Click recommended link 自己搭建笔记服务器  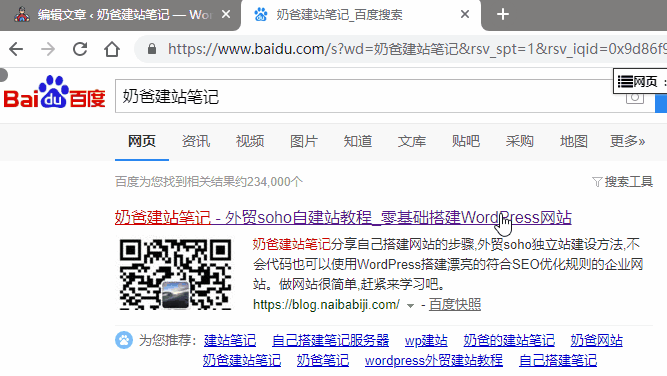point(331,341)
